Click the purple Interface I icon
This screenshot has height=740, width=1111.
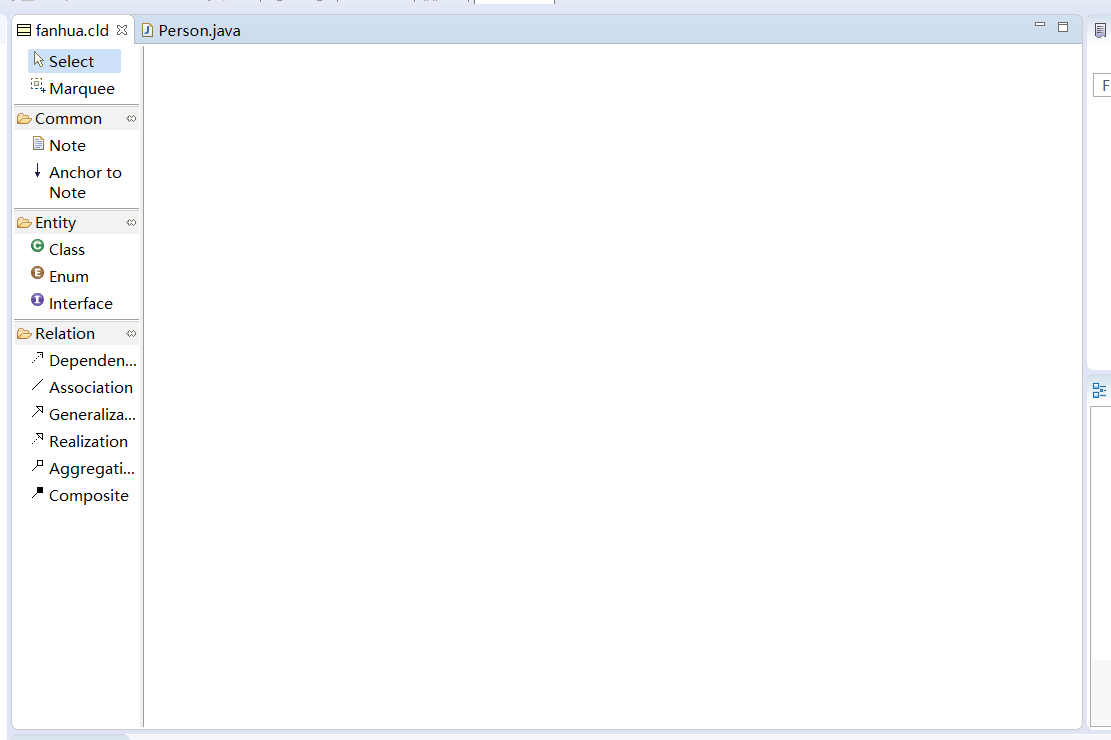pyautogui.click(x=38, y=300)
